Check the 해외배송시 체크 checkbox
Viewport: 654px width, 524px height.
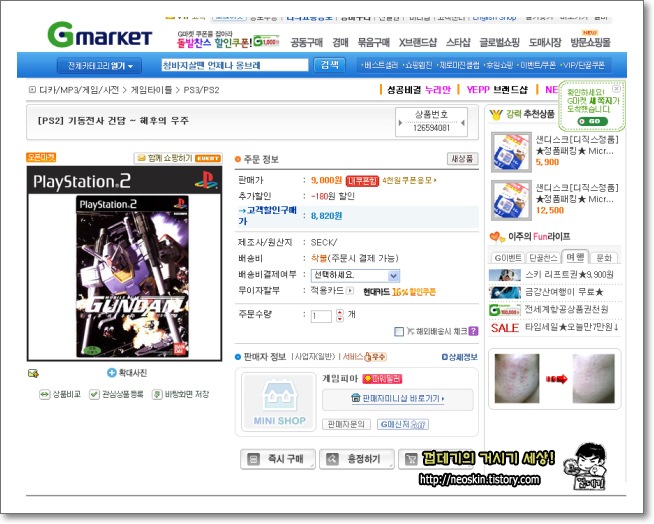click(x=399, y=332)
